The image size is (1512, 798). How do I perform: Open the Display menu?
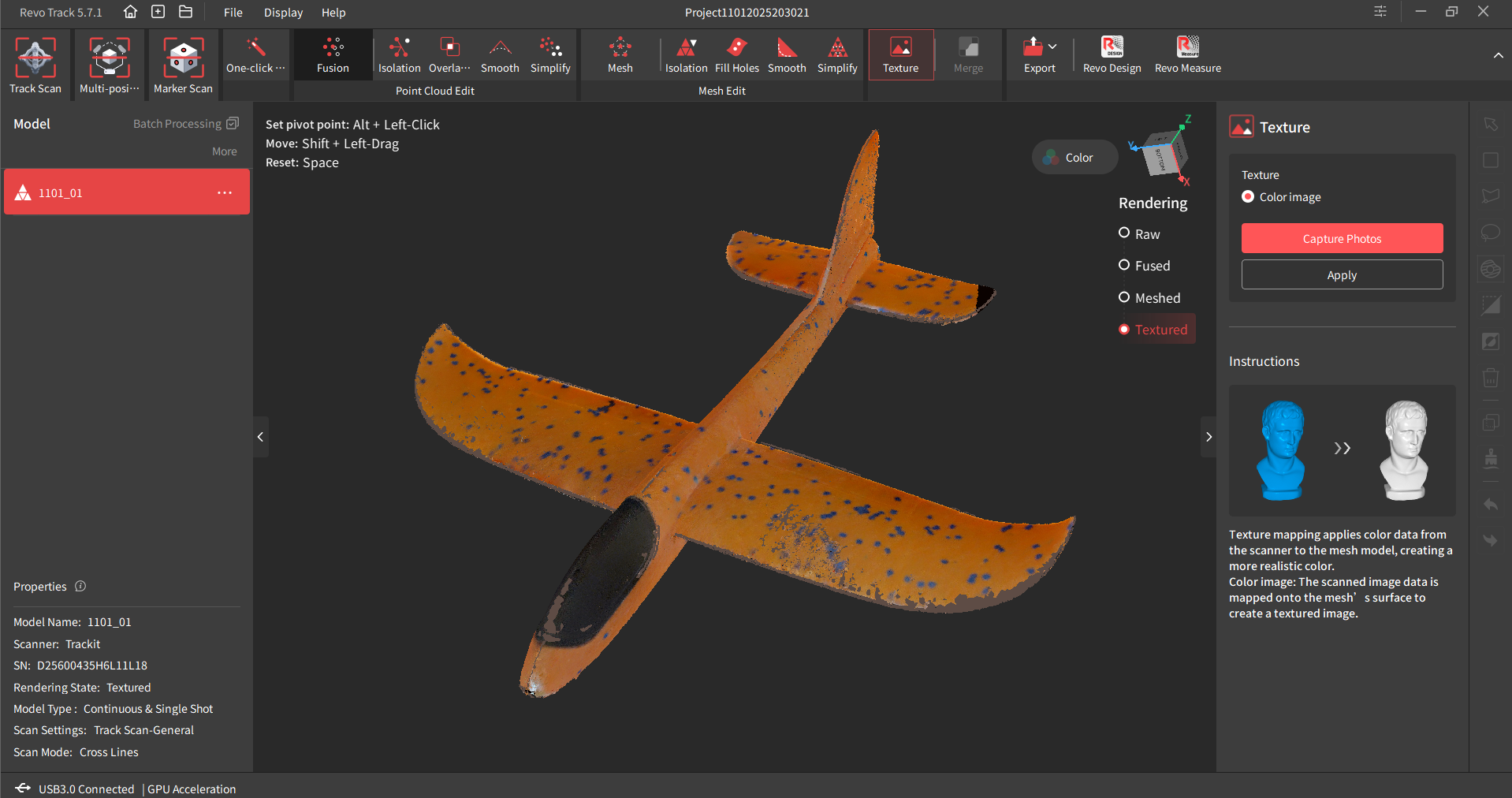283,13
